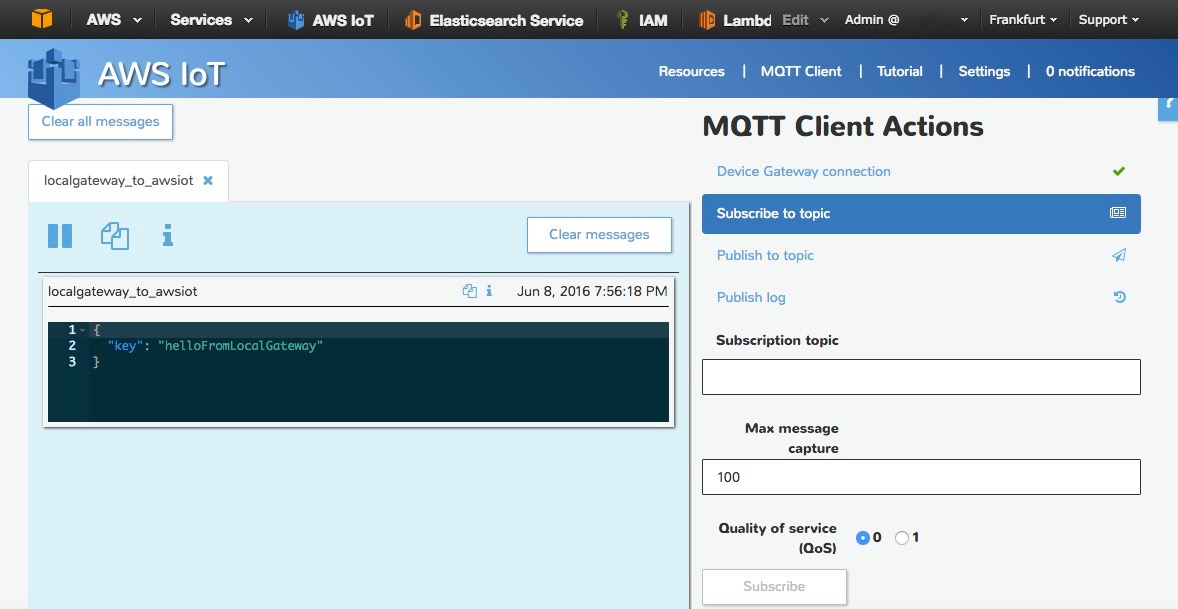Click the Max message capture field
The width and height of the screenshot is (1178, 609).
click(x=921, y=477)
